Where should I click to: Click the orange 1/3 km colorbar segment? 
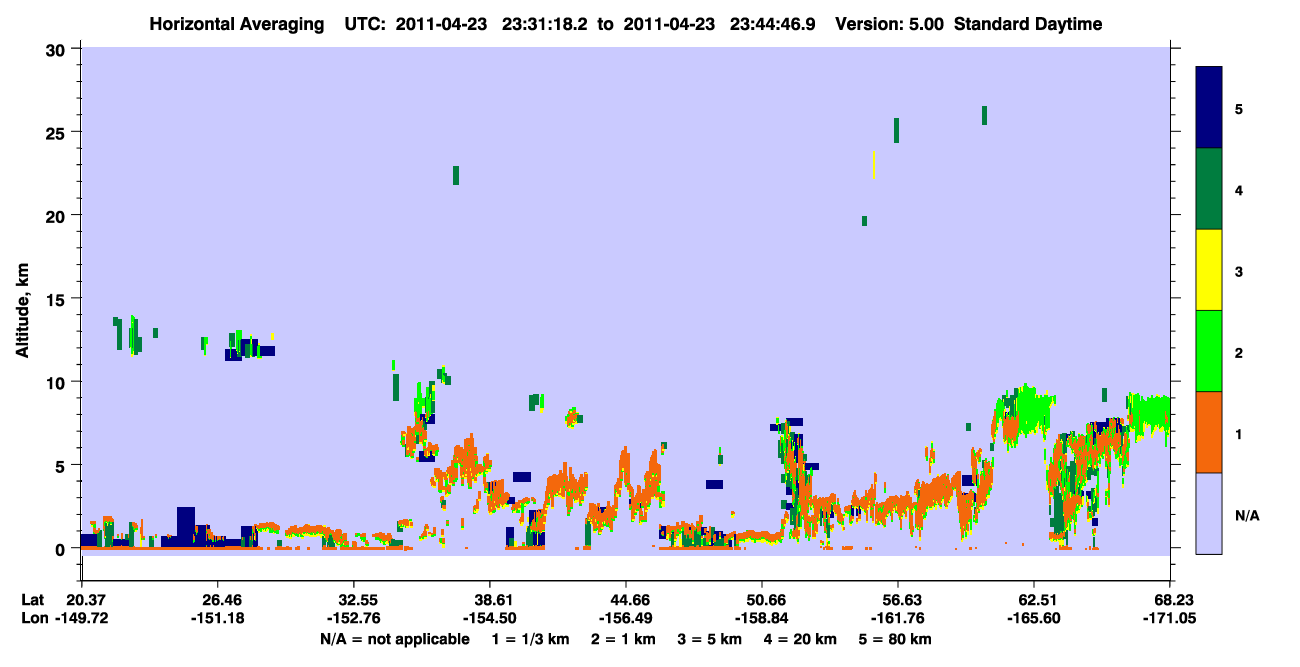1209,432
